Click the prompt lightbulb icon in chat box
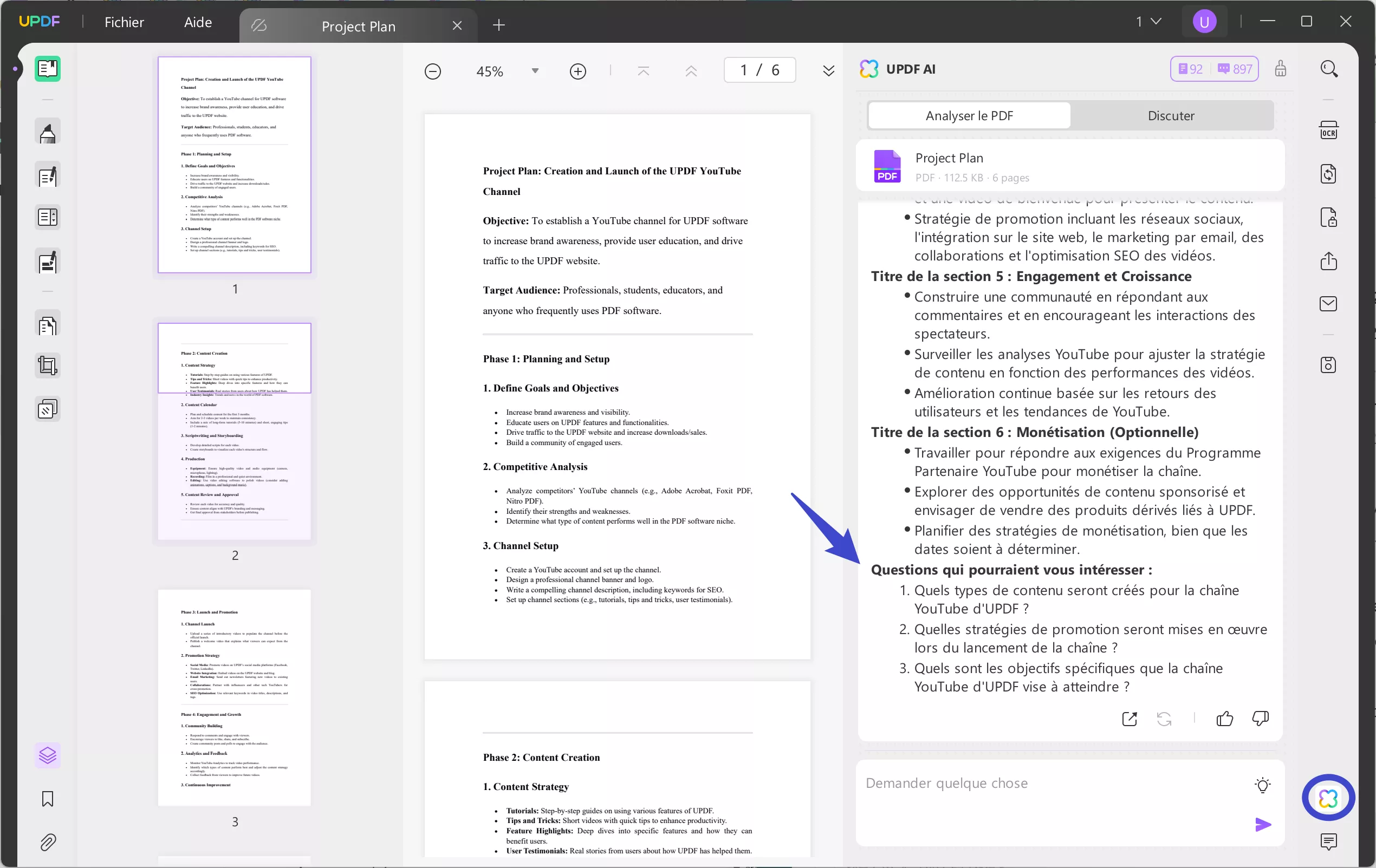The width and height of the screenshot is (1376, 868). [x=1262, y=785]
